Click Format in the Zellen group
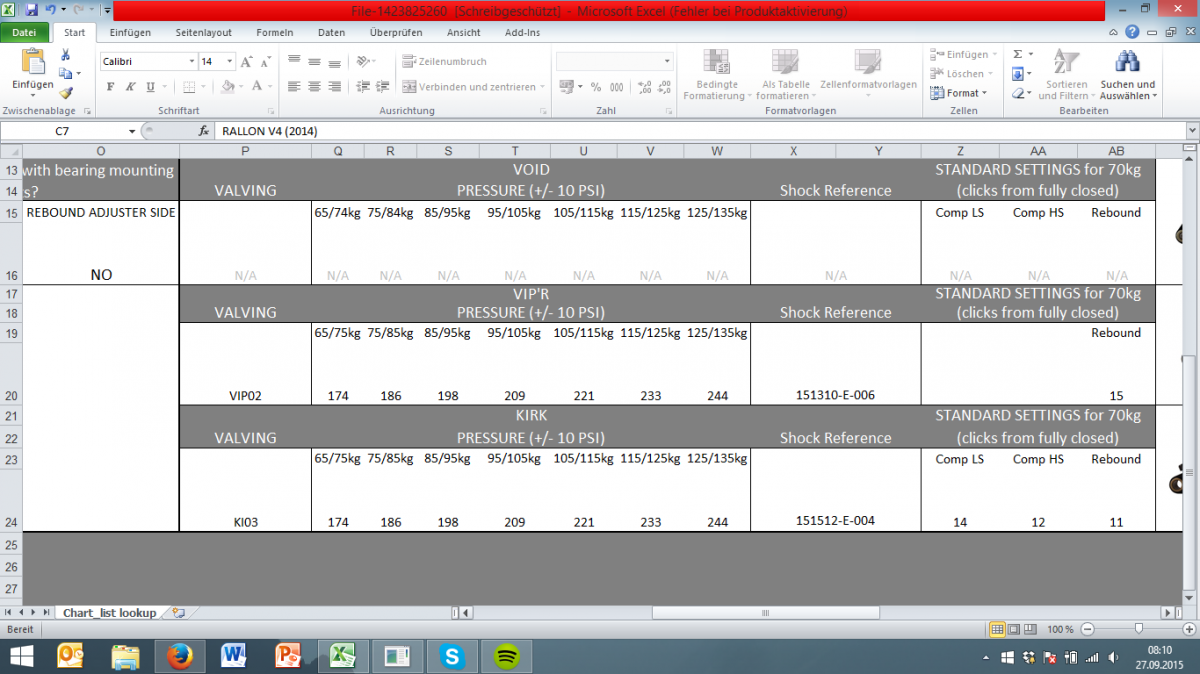 [x=959, y=92]
